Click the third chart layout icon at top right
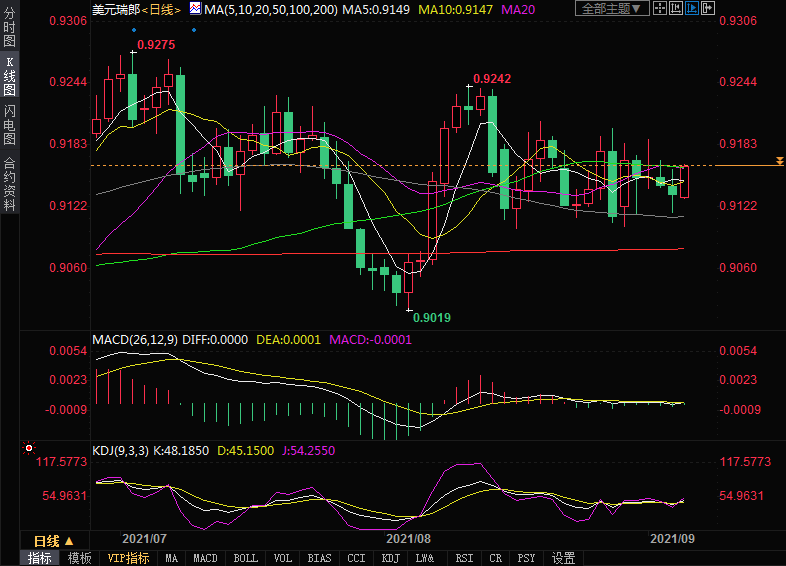 pos(691,9)
